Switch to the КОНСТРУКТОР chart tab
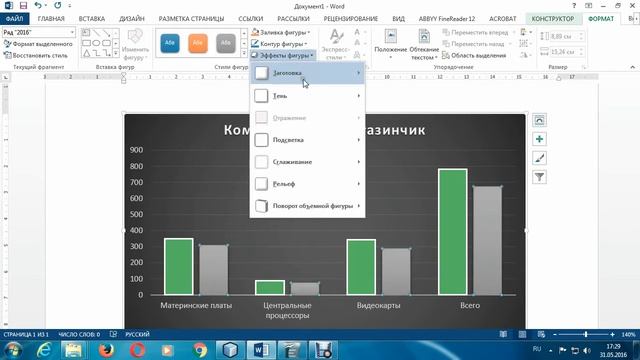 coord(553,19)
